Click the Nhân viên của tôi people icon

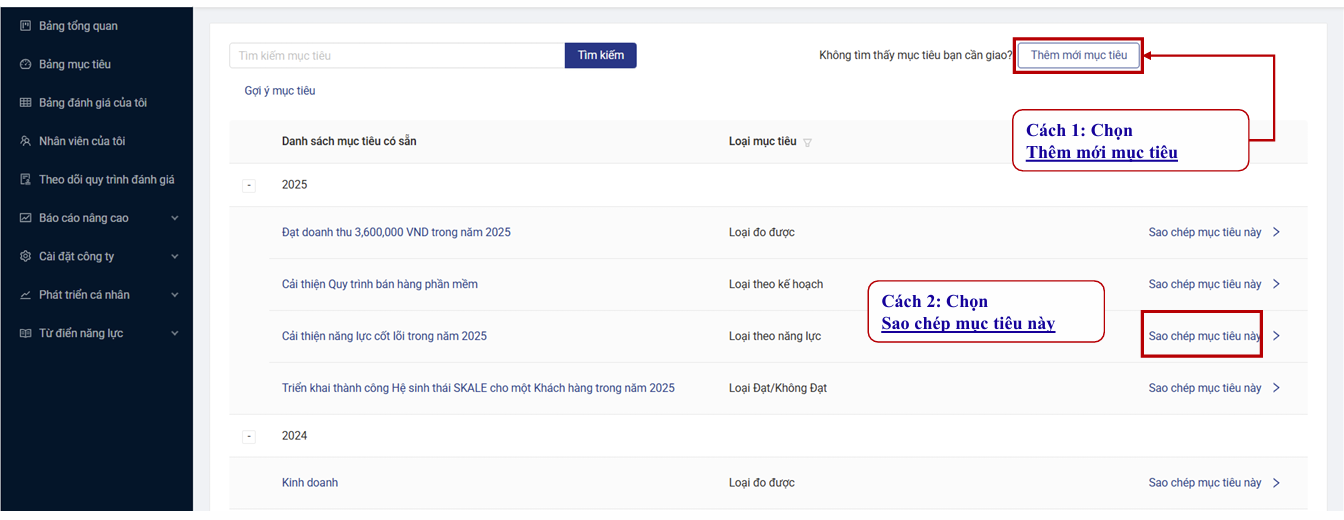pos(26,141)
